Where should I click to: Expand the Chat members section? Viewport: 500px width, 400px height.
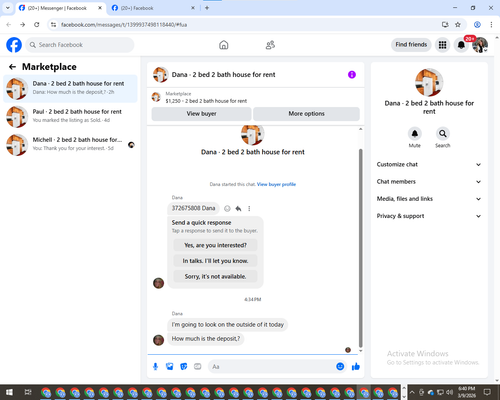click(429, 182)
